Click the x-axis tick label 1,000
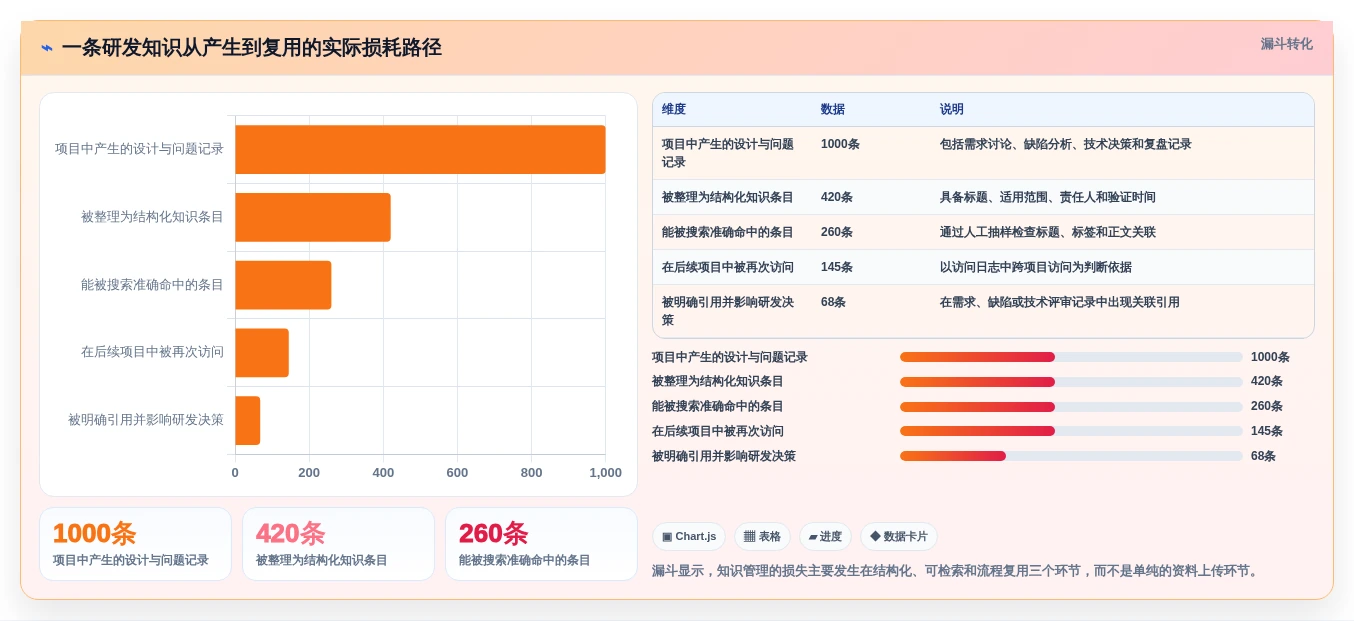 point(605,473)
